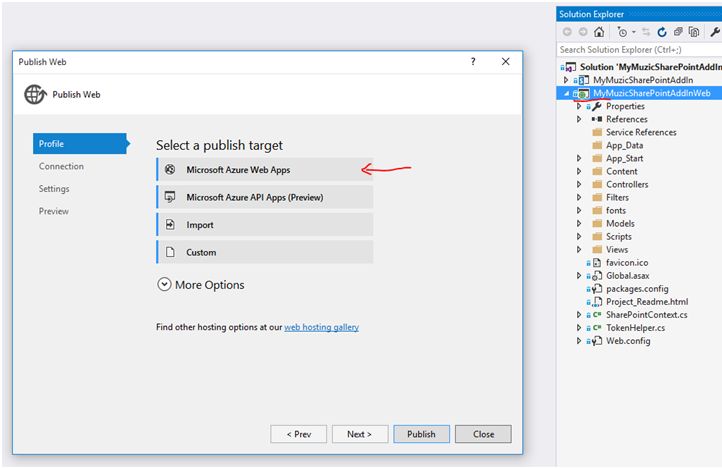Screen dimensions: 722x469
Task: Open Properties via the wrench toolbar icon
Action: [x=714, y=32]
